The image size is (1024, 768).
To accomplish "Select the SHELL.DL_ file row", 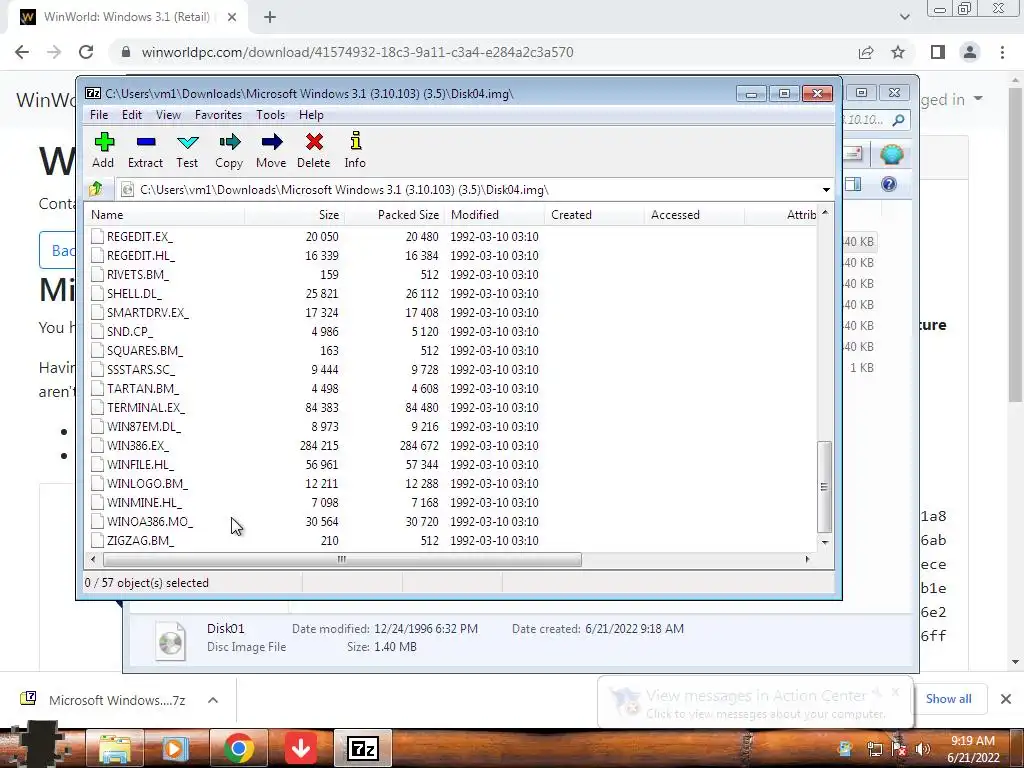I will [451, 293].
